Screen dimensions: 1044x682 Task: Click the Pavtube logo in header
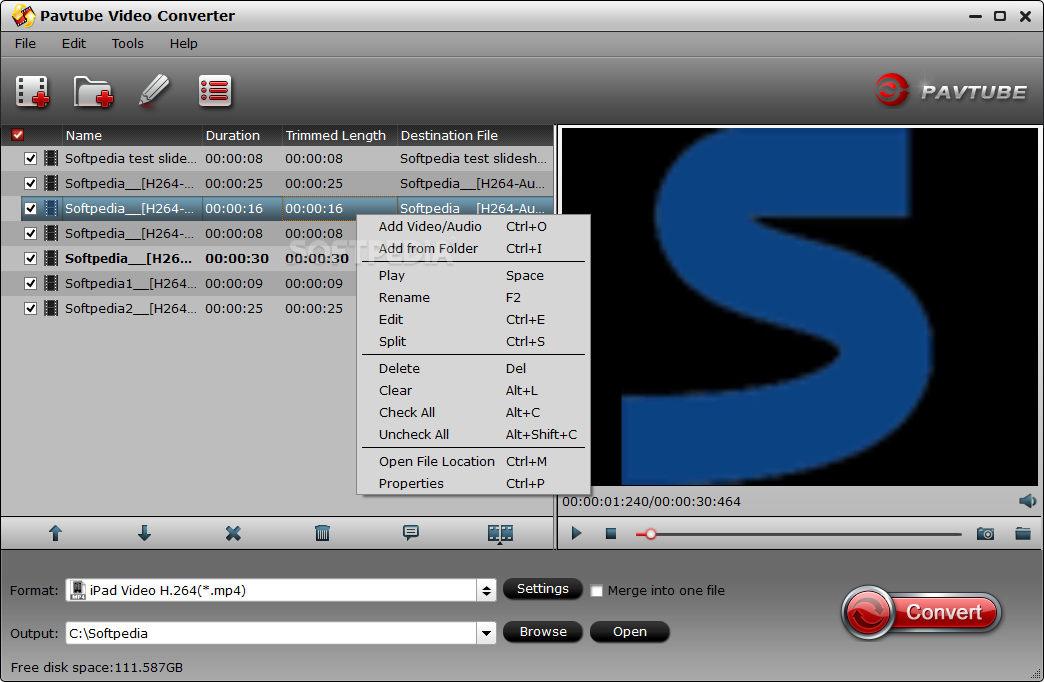pyautogui.click(x=951, y=91)
